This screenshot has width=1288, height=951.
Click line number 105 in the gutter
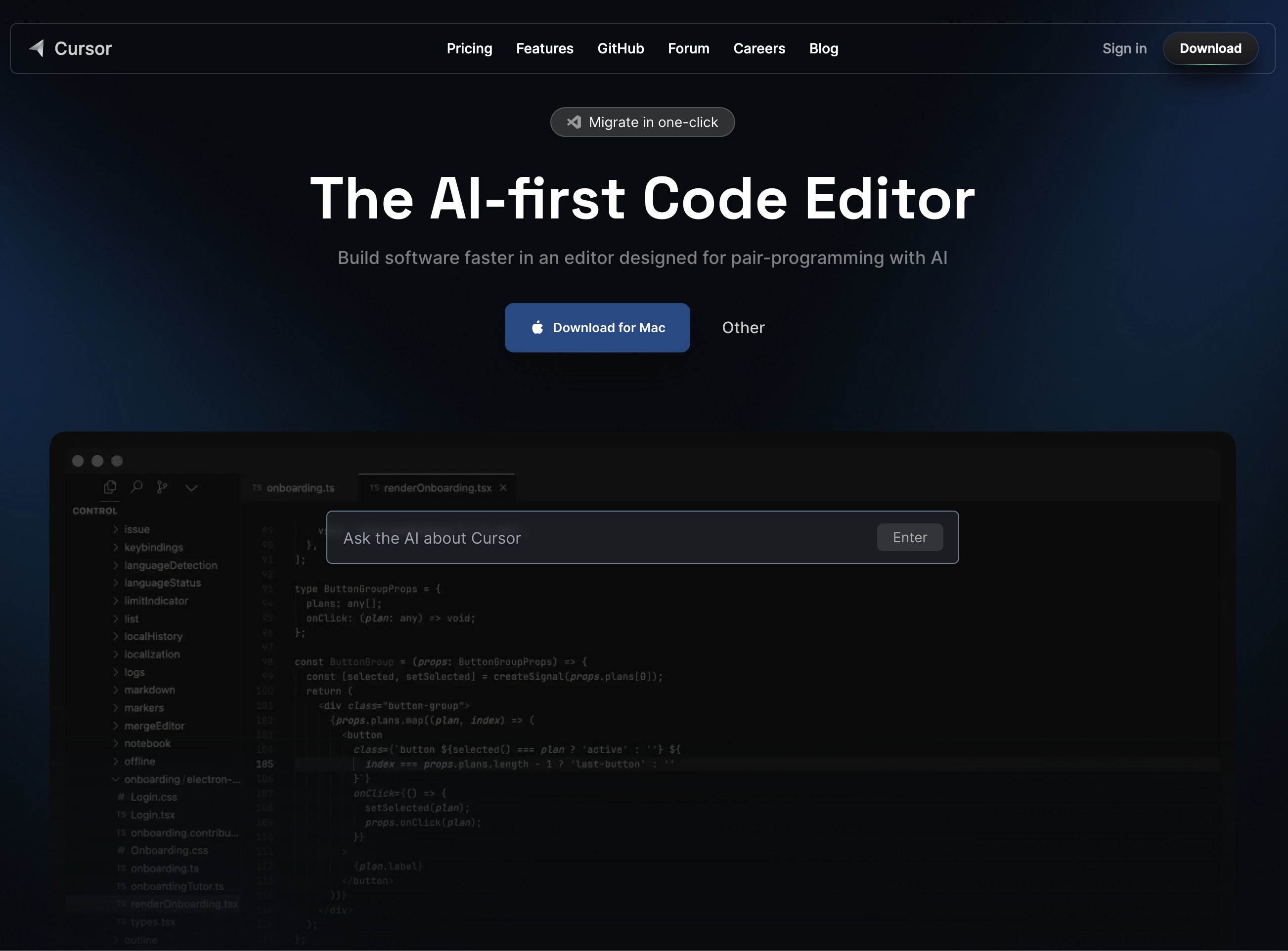coord(265,764)
